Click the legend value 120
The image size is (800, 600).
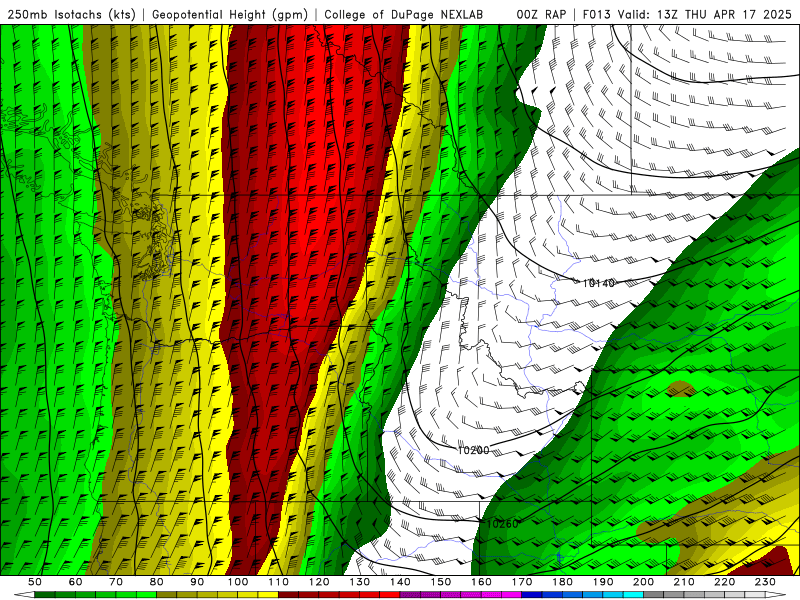(319, 582)
